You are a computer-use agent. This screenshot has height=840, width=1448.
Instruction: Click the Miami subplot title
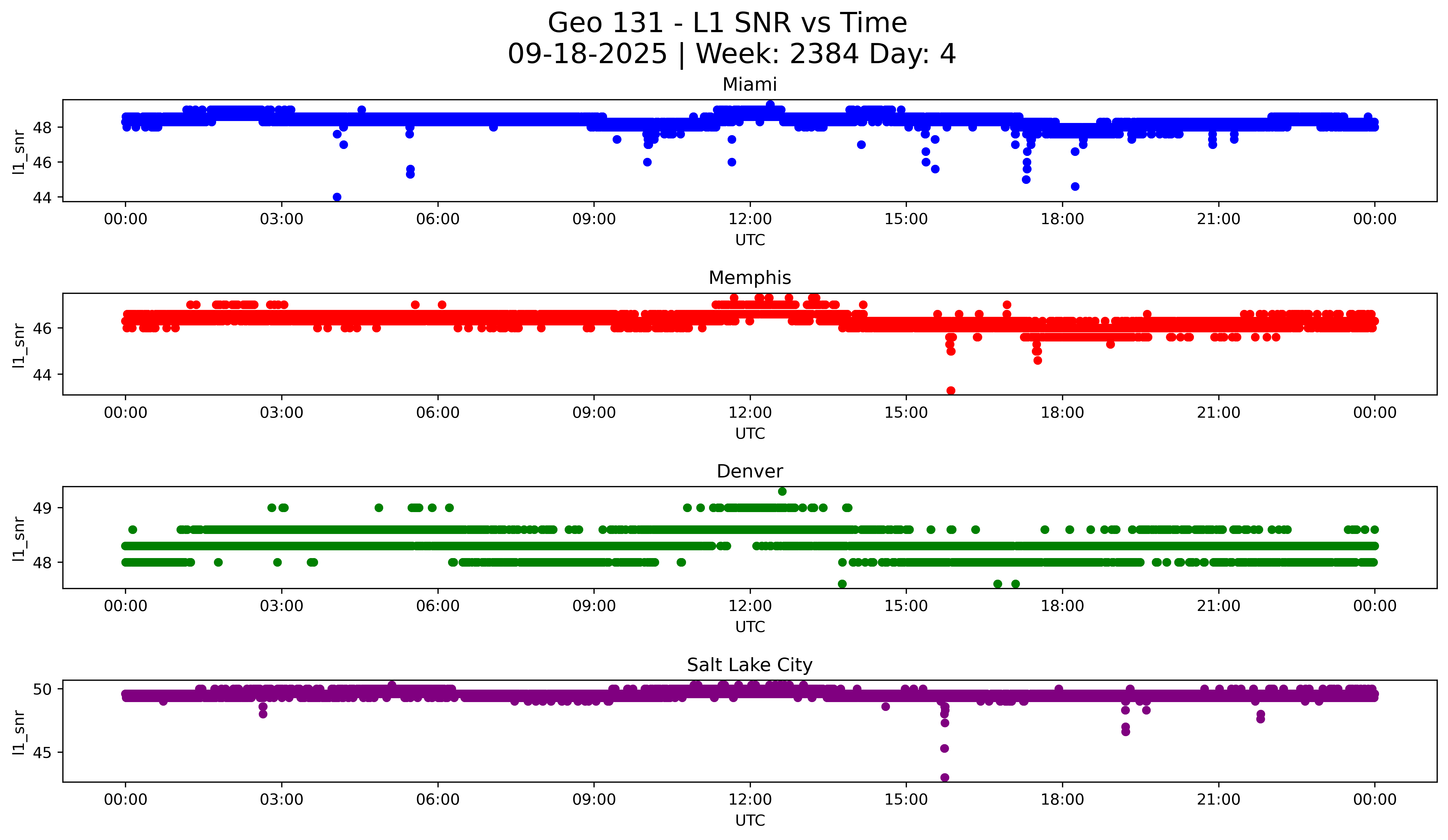point(749,84)
